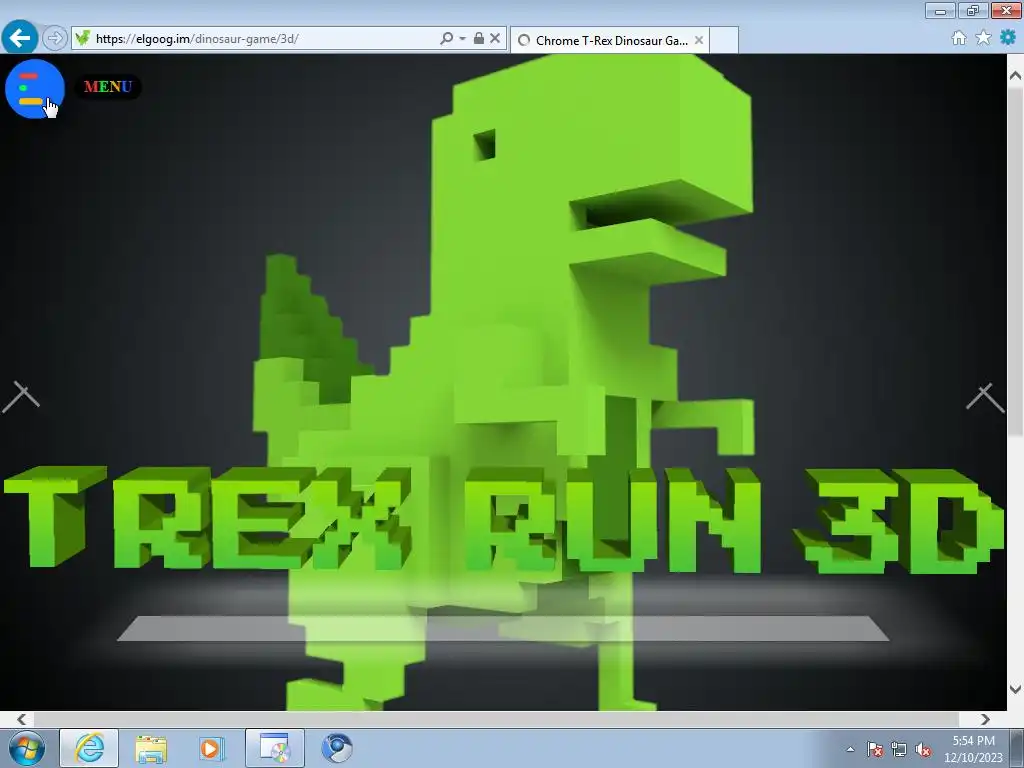Image resolution: width=1024 pixels, height=768 pixels.
Task: Click the disc program icon in taskbar
Action: click(x=275, y=748)
